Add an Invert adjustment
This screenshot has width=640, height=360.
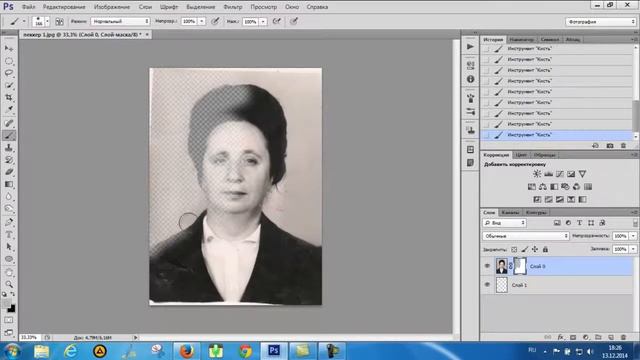pyautogui.click(x=537, y=200)
